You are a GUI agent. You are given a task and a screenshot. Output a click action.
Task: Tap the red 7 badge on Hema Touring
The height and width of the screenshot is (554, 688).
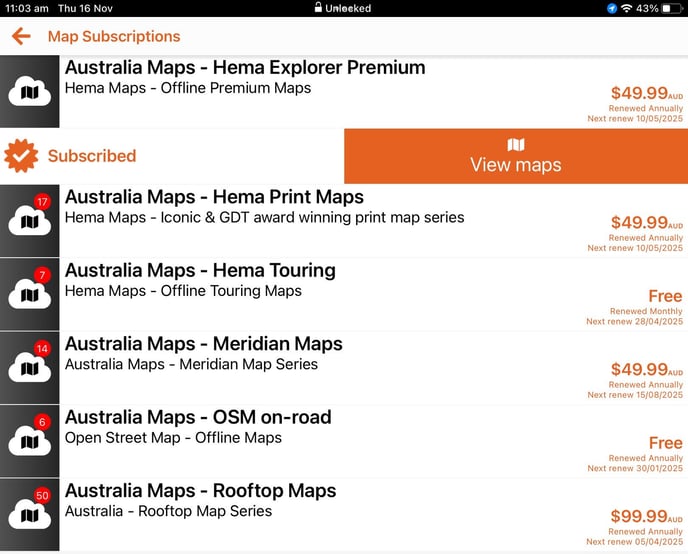coord(42,275)
